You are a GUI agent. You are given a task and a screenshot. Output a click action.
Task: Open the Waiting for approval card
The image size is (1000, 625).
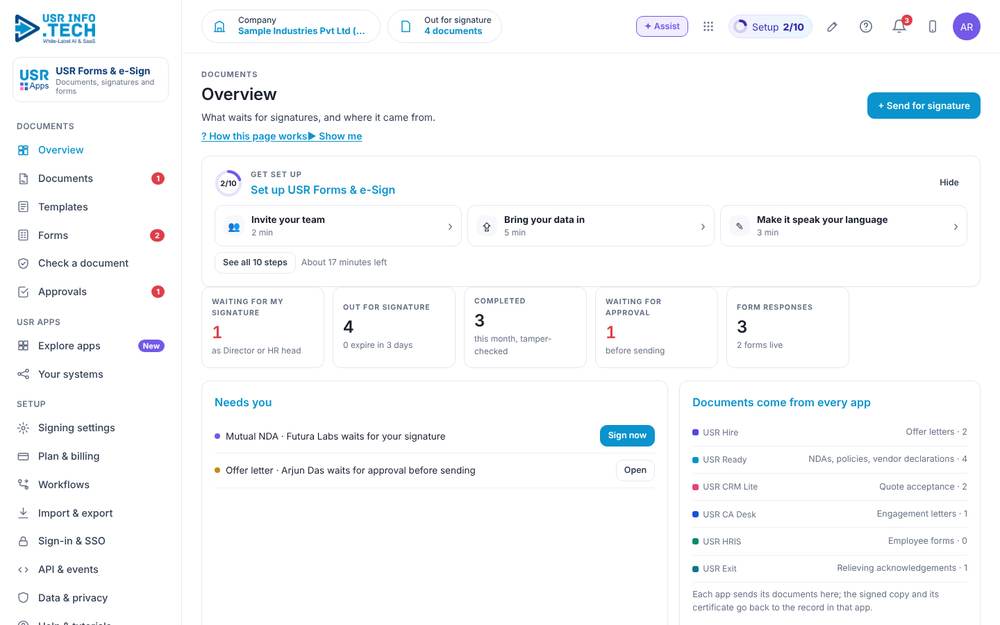tap(656, 327)
